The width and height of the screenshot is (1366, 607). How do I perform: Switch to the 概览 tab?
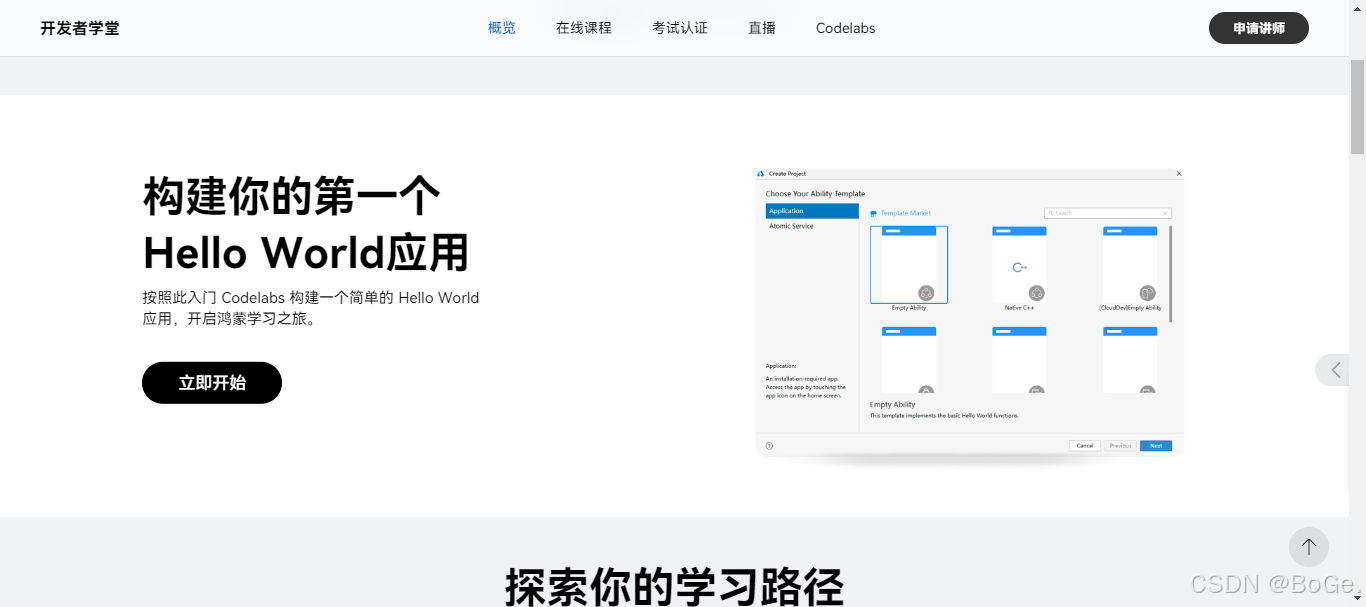point(502,28)
